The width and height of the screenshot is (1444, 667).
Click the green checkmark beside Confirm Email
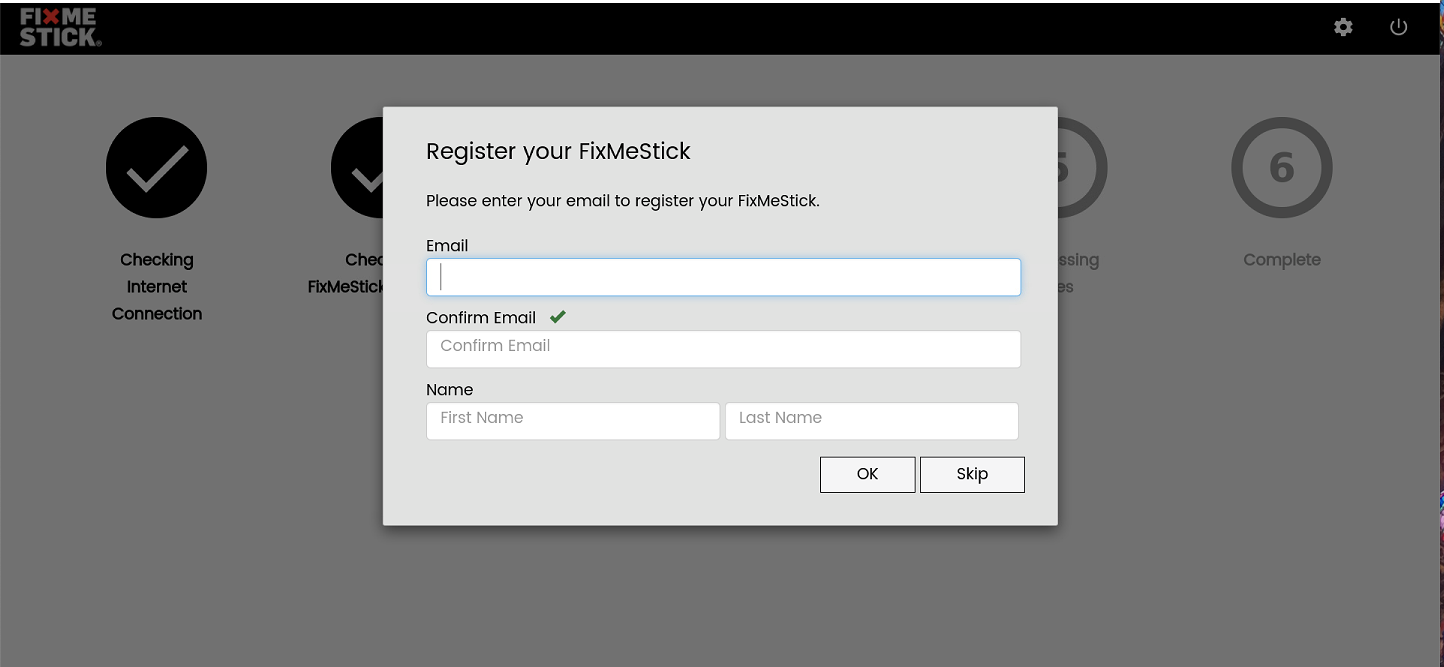point(558,317)
